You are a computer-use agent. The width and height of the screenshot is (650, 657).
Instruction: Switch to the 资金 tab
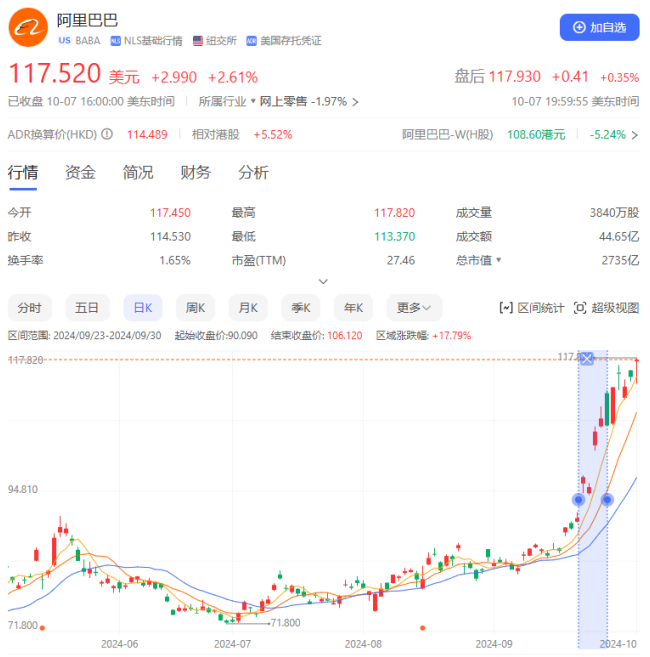80,173
